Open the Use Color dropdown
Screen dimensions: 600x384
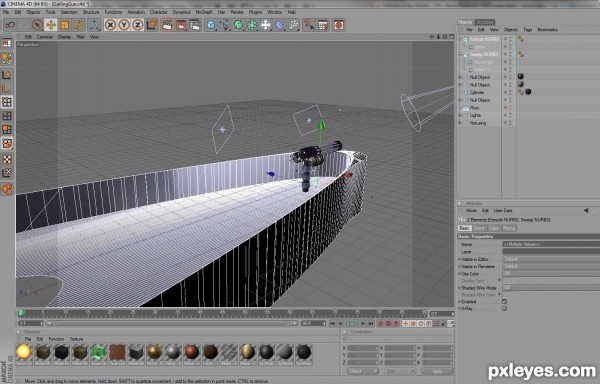551,274
